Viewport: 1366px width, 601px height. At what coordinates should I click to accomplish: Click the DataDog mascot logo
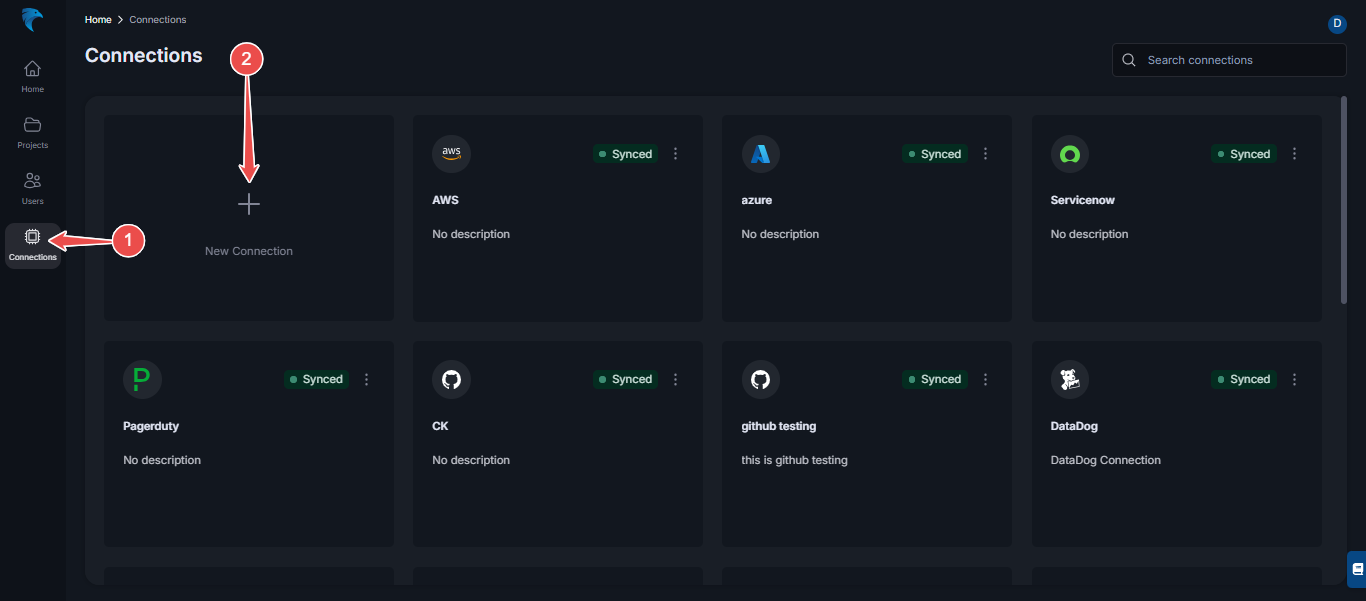click(1070, 379)
